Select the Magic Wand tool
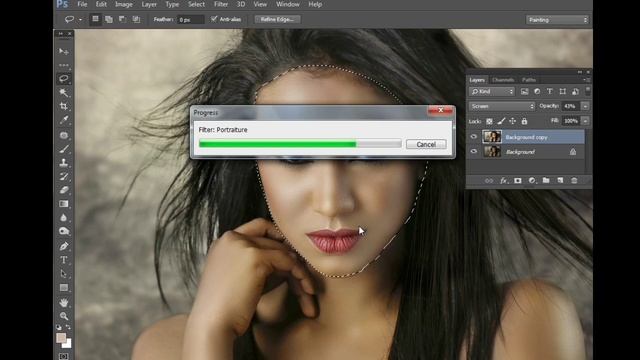 pyautogui.click(x=64, y=93)
